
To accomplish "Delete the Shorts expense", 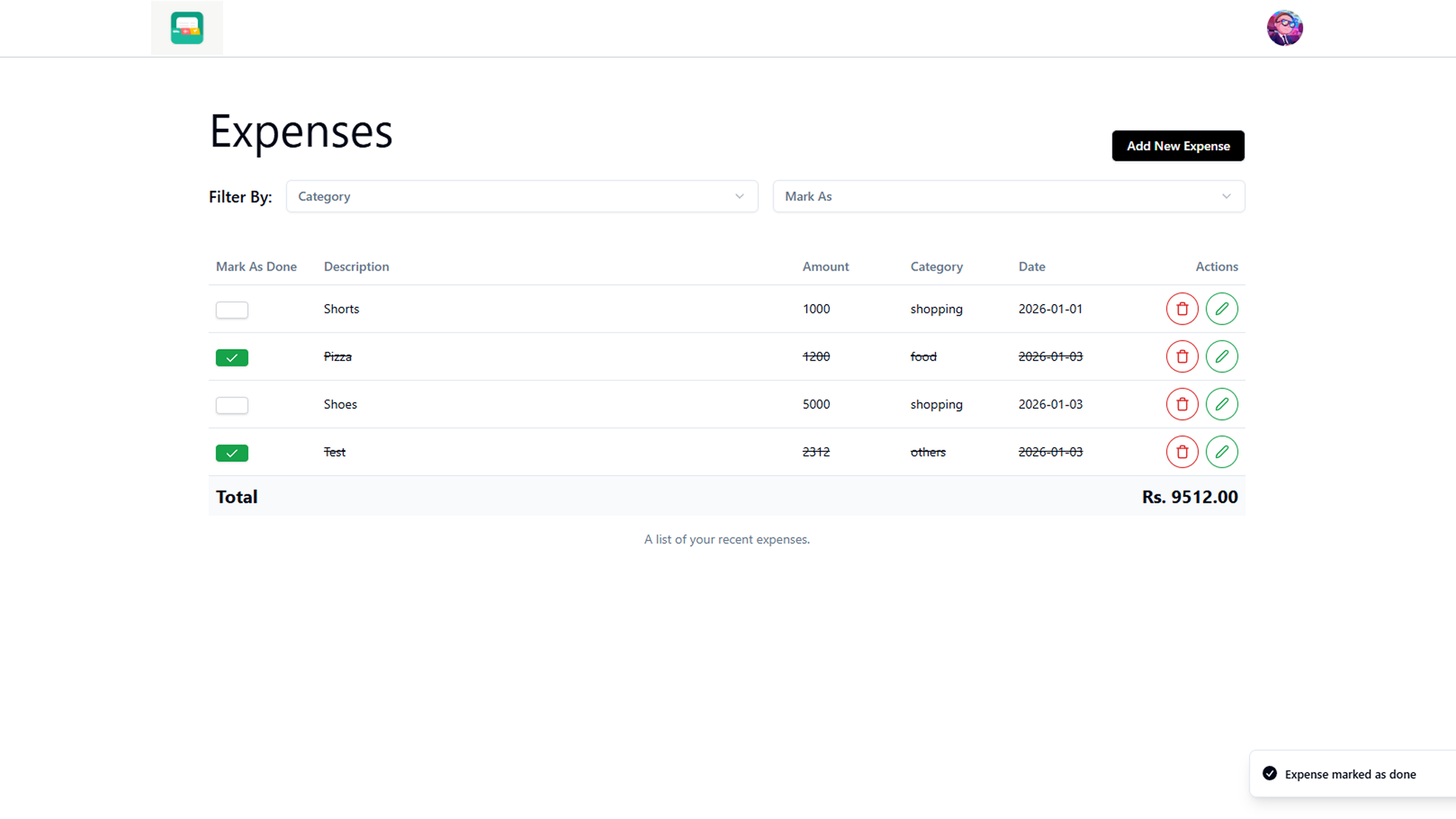I will click(x=1181, y=309).
